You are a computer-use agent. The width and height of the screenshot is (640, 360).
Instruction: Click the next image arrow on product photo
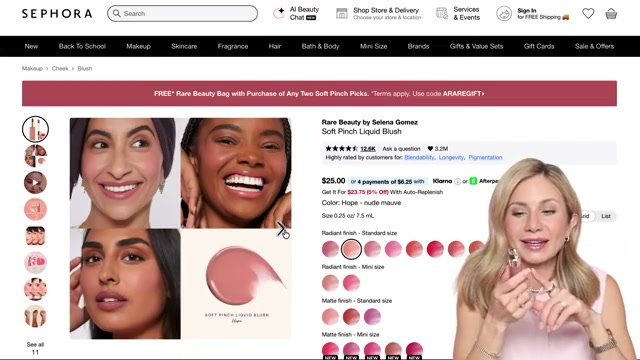tap(281, 229)
